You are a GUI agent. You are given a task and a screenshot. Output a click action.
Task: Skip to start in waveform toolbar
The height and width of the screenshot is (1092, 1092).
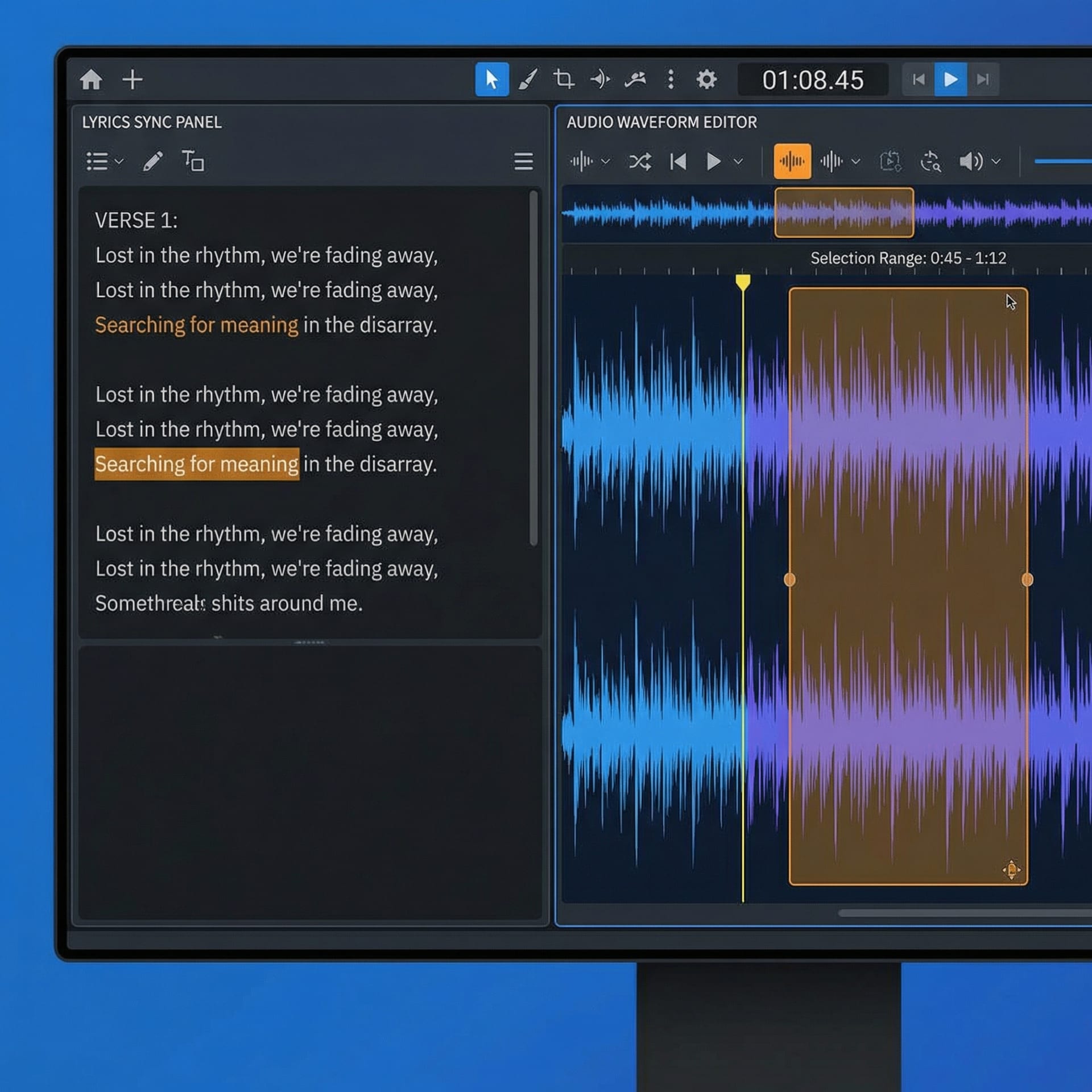pos(678,162)
